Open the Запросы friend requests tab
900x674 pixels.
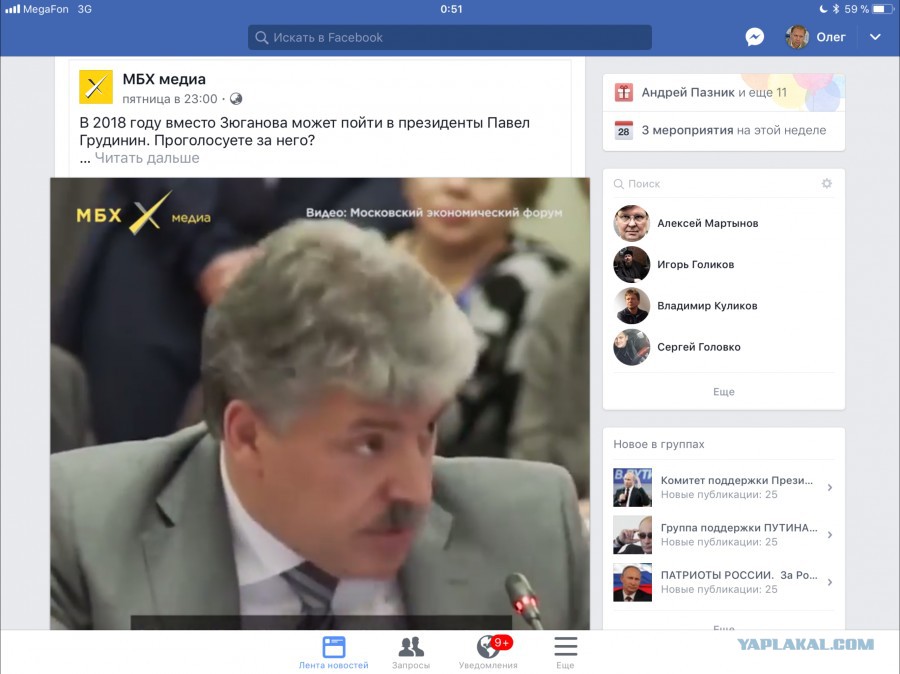coord(411,653)
